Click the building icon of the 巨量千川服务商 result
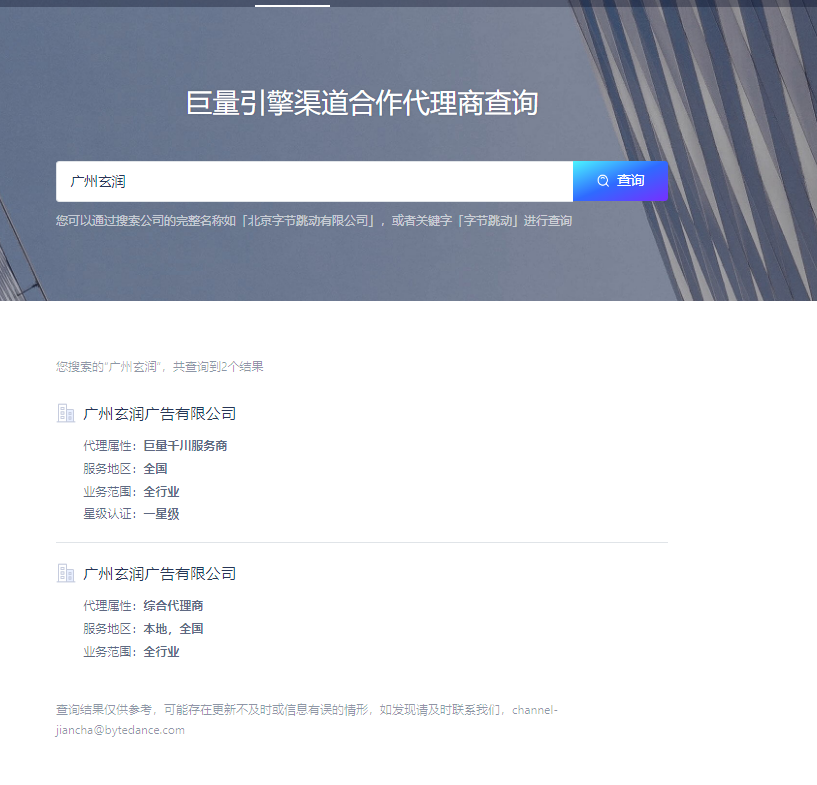The image size is (817, 785). [x=66, y=414]
